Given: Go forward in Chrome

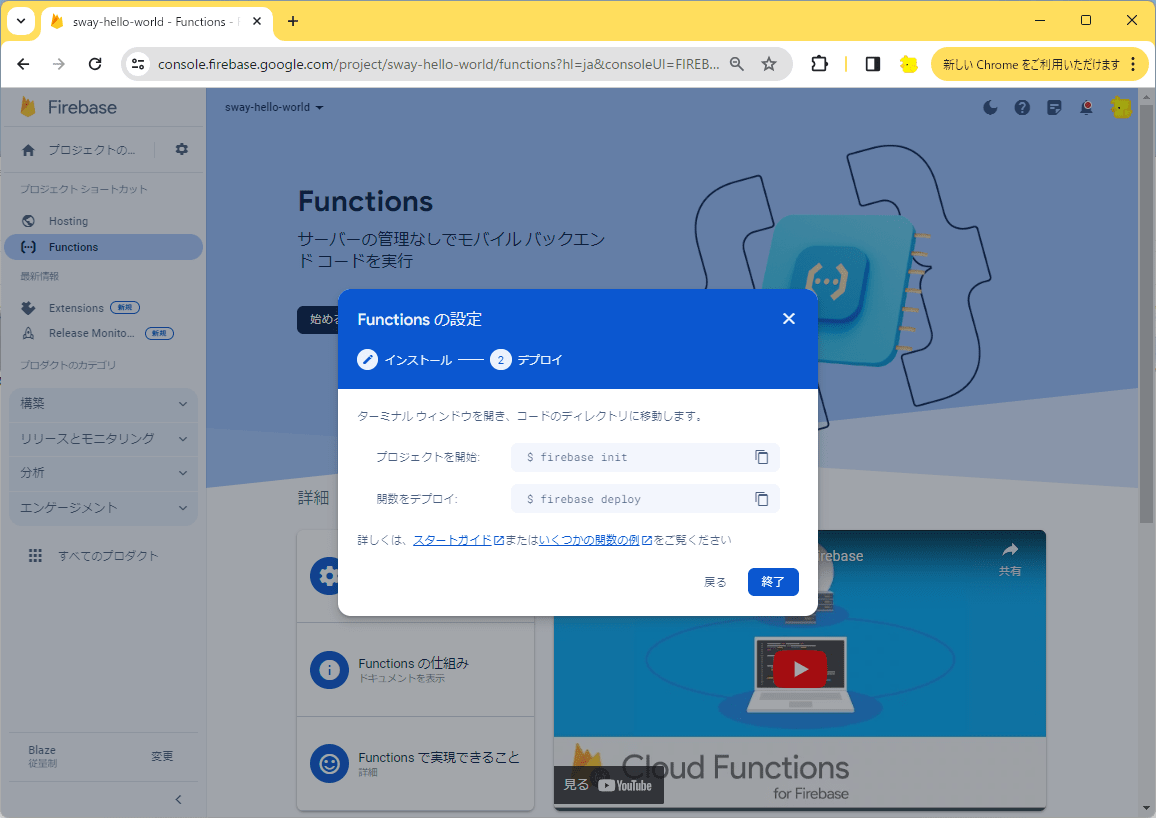Looking at the screenshot, I should pyautogui.click(x=59, y=64).
